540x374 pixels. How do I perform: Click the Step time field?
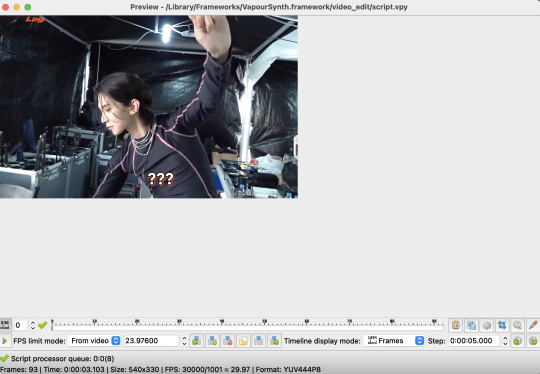[475, 341]
